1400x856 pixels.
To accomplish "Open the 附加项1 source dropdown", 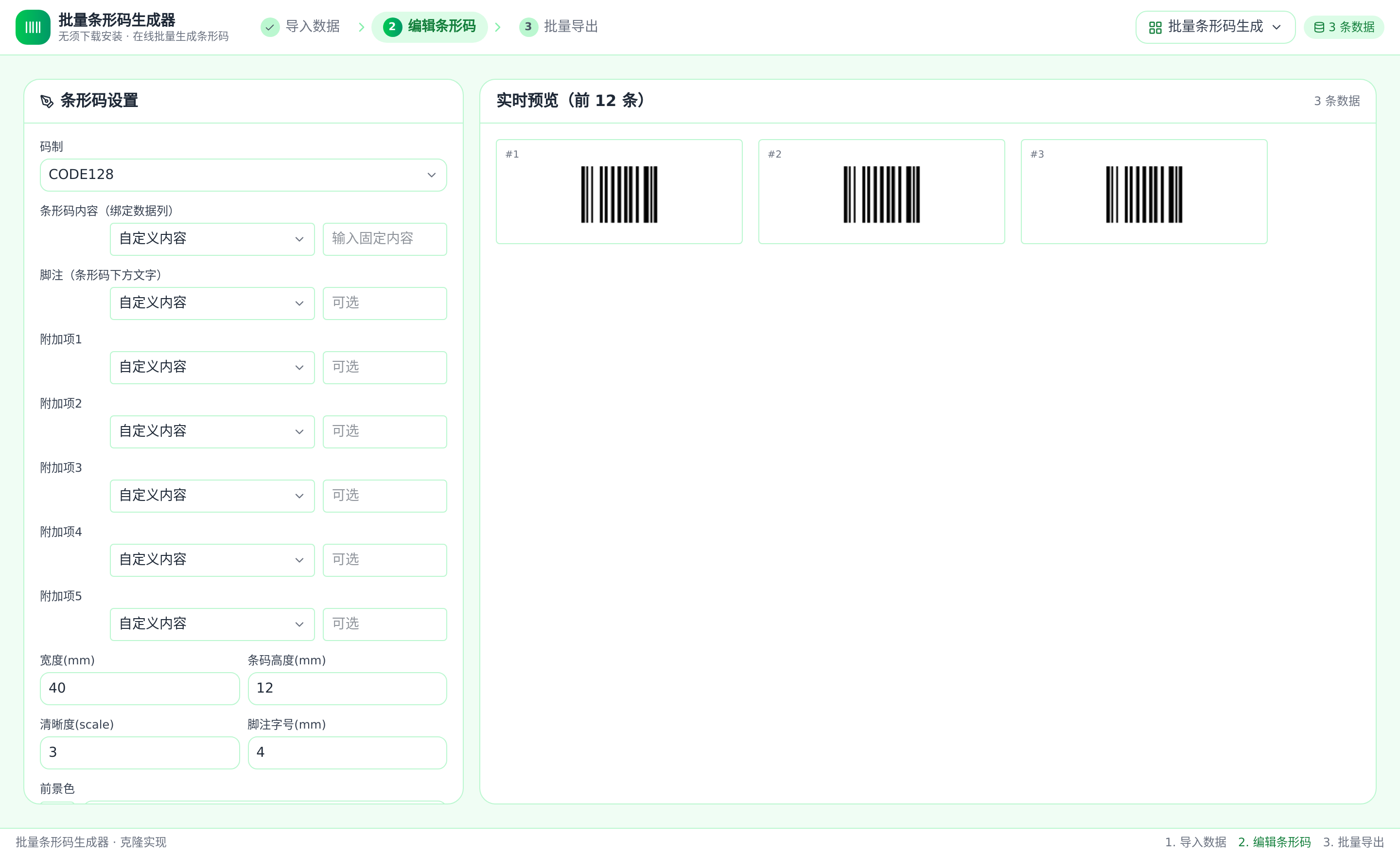I will (x=212, y=368).
